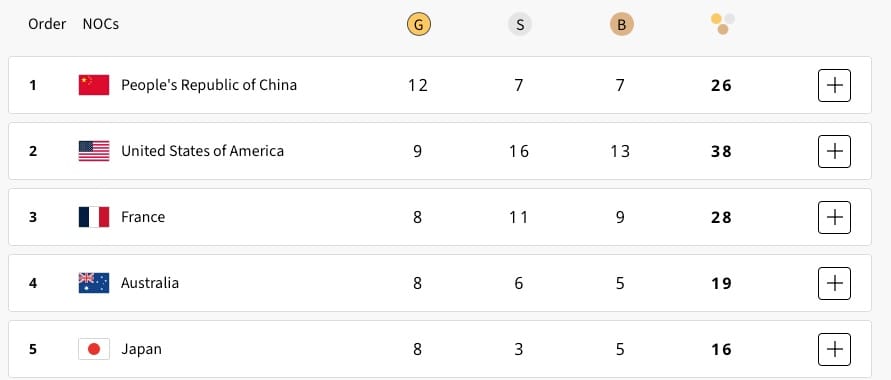Click the United States flag icon
Viewport: 891px width, 380px height.
[94, 151]
